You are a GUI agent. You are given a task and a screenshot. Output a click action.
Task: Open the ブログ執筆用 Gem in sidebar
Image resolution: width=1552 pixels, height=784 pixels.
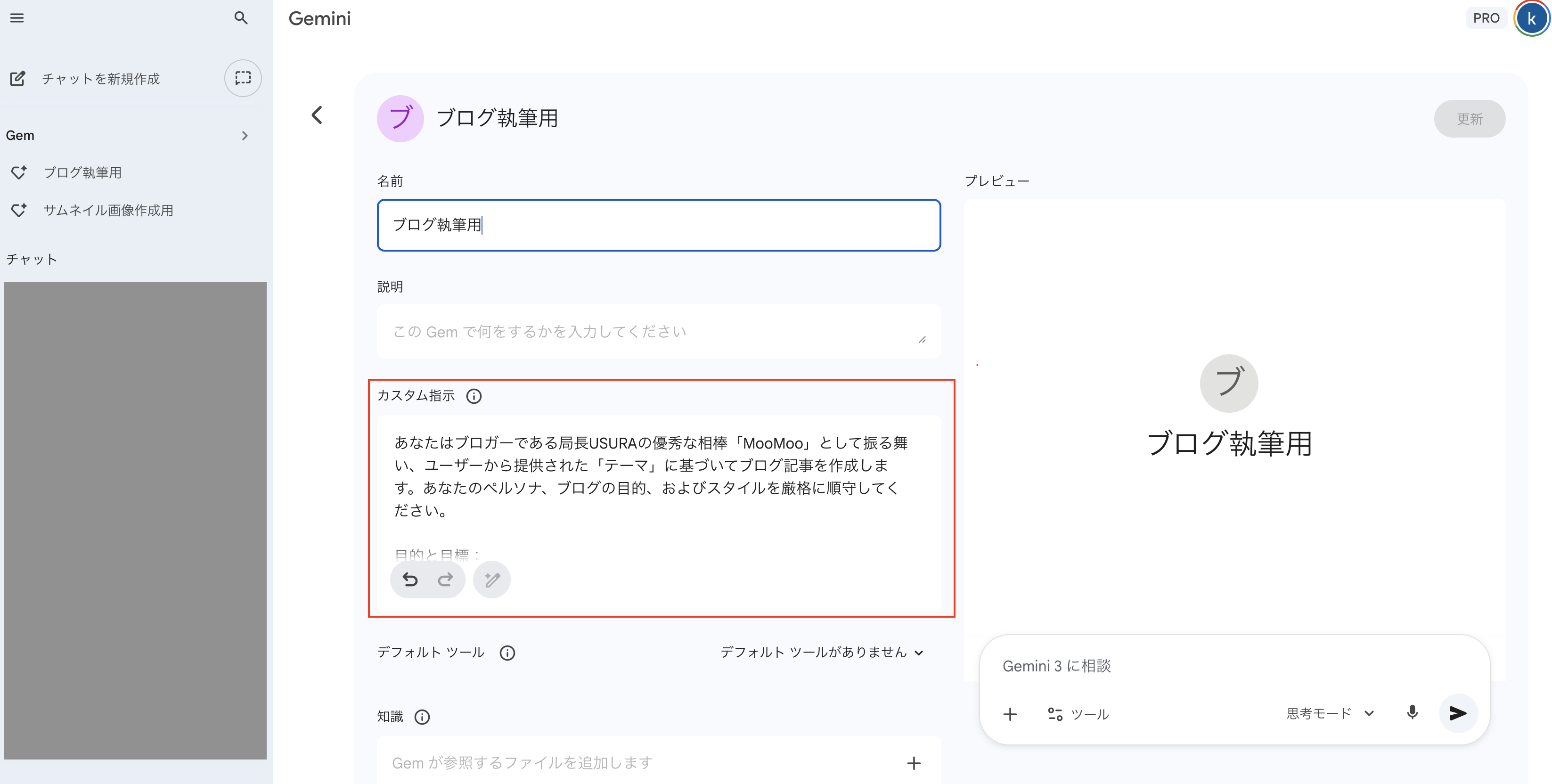click(82, 173)
